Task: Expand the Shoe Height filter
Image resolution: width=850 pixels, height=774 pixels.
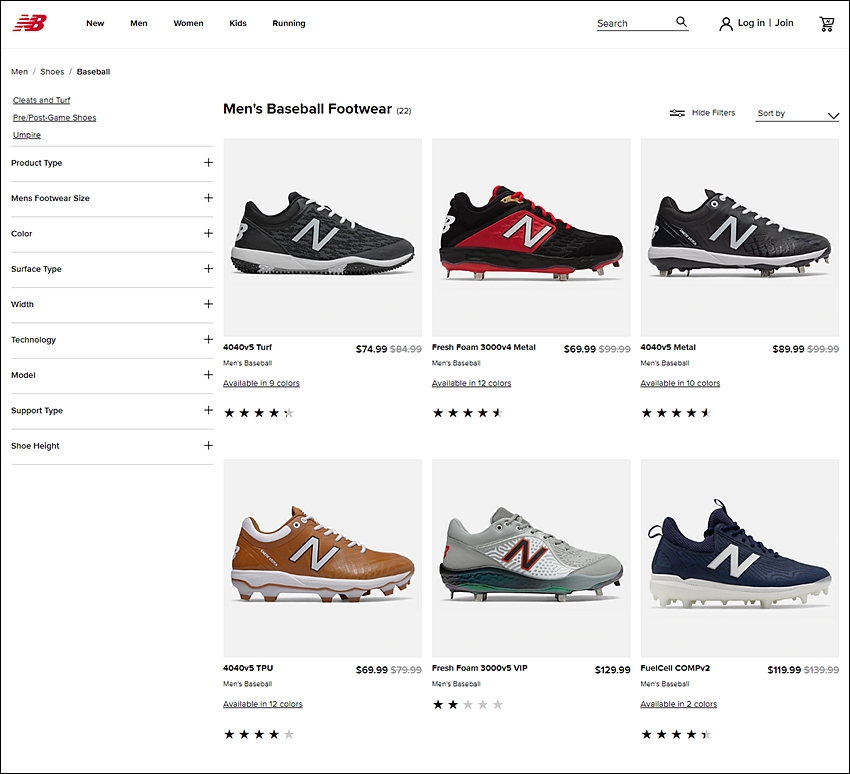Action: click(x=112, y=446)
